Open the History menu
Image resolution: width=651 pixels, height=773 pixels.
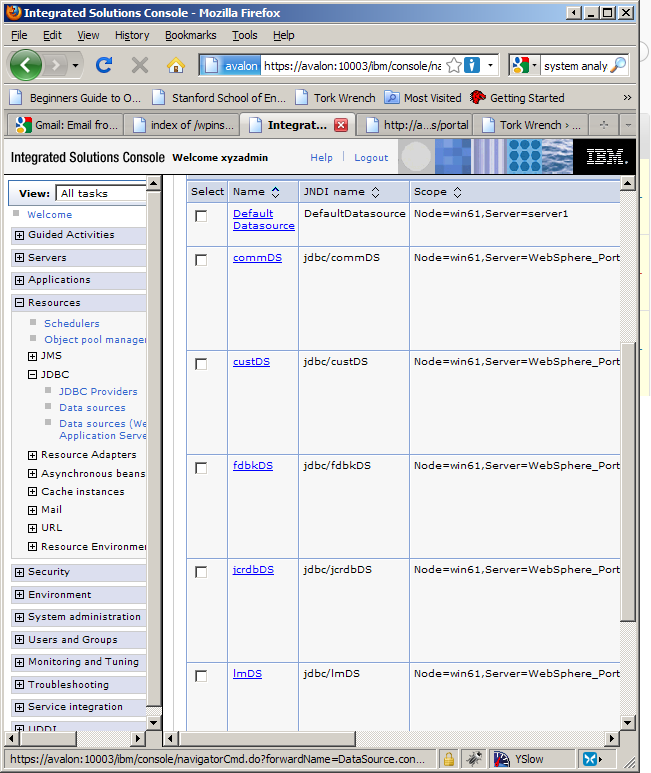pyautogui.click(x=132, y=35)
